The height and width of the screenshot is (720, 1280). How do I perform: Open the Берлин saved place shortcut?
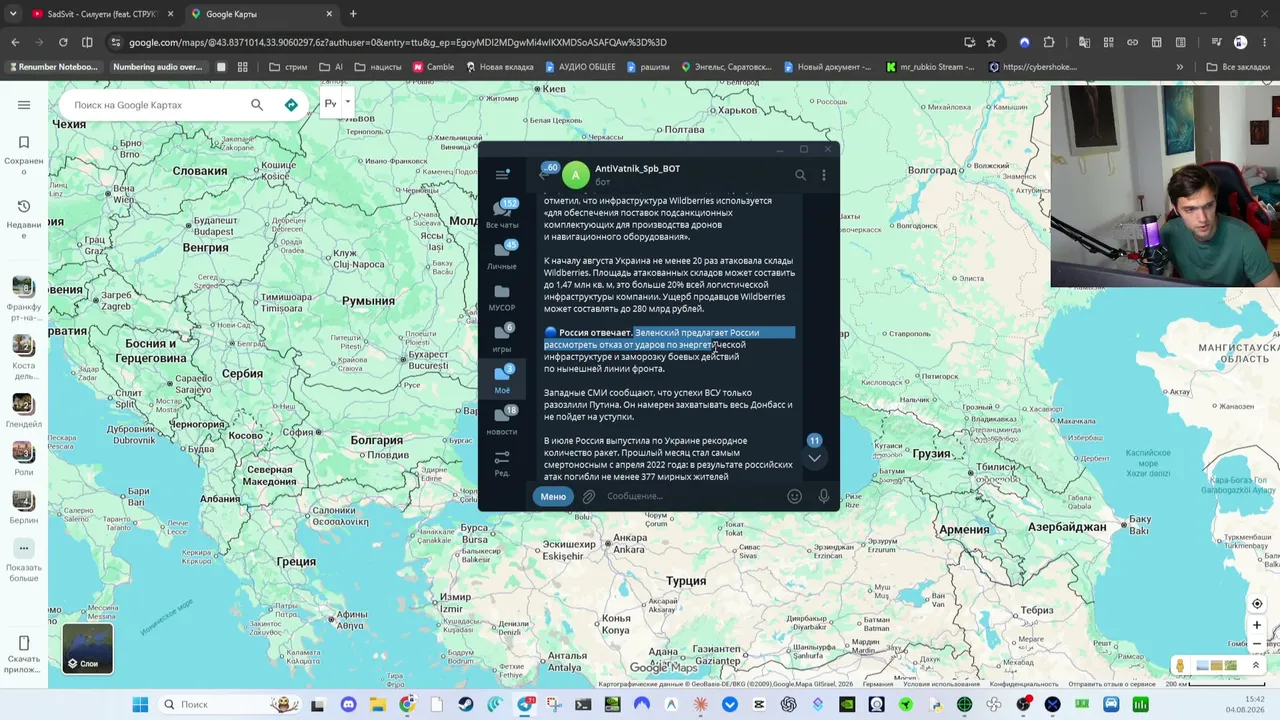24,507
